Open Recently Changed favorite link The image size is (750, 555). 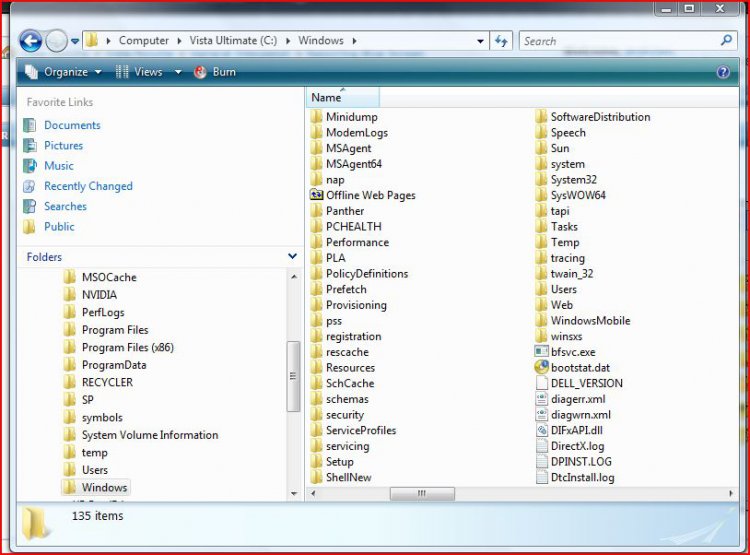tap(88, 186)
